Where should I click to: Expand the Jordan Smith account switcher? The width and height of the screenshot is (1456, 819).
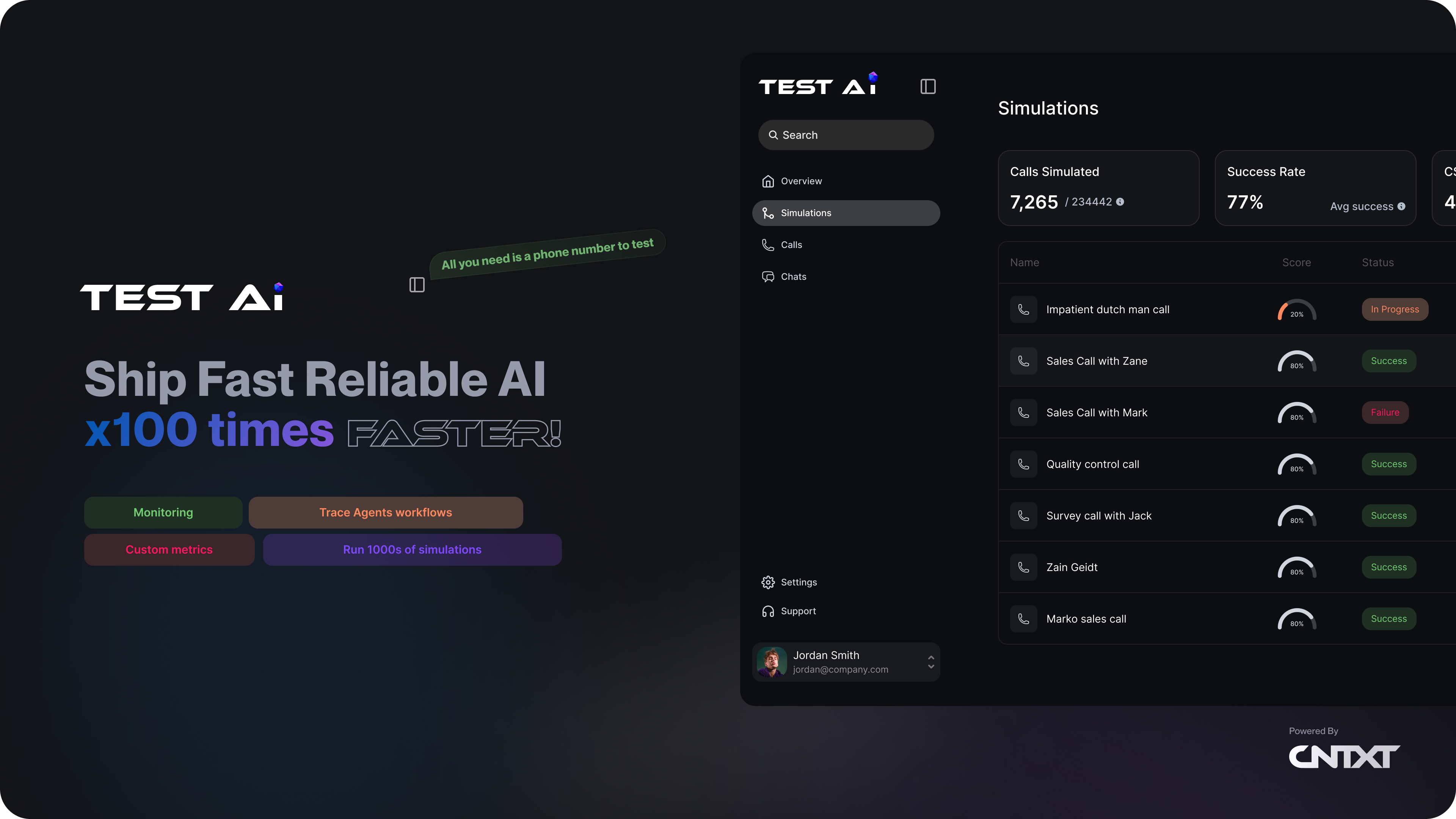pyautogui.click(x=931, y=662)
